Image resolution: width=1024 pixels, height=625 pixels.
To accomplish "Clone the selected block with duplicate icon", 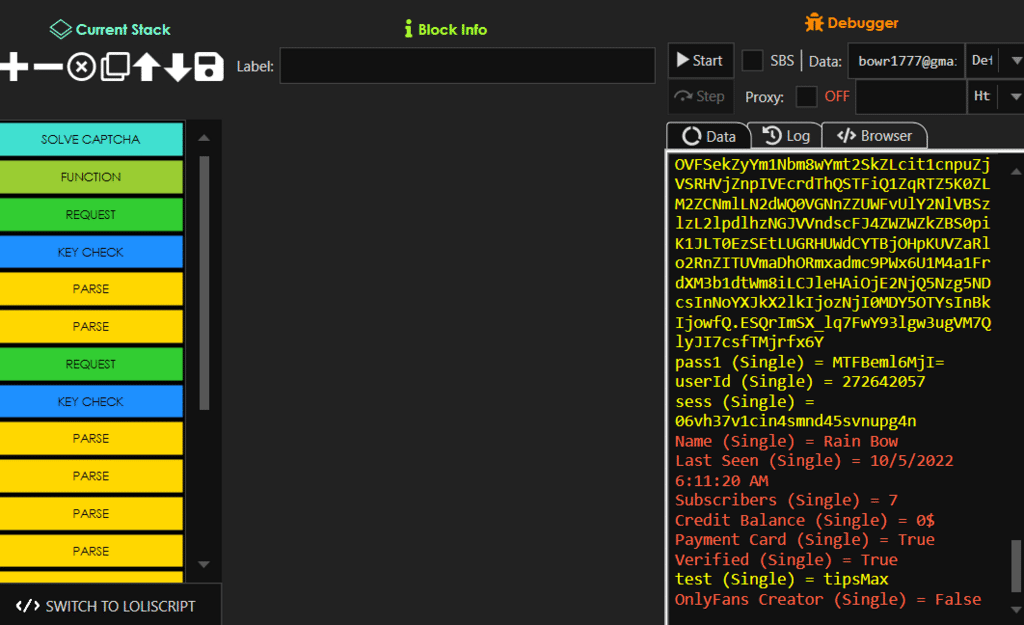I will click(x=115, y=67).
